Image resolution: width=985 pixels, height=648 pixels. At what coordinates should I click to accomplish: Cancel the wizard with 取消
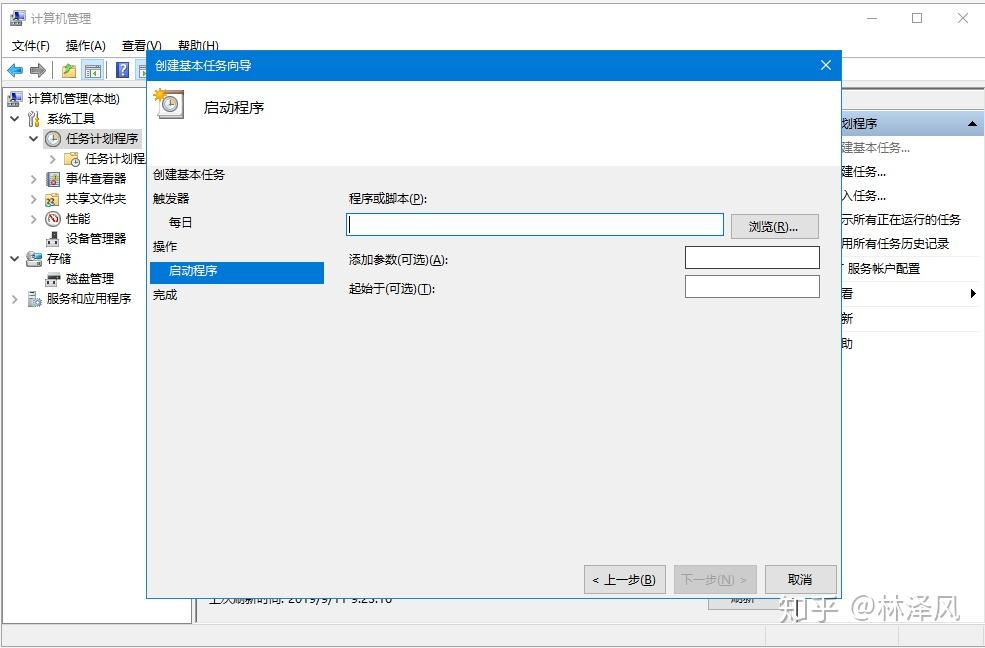(800, 580)
